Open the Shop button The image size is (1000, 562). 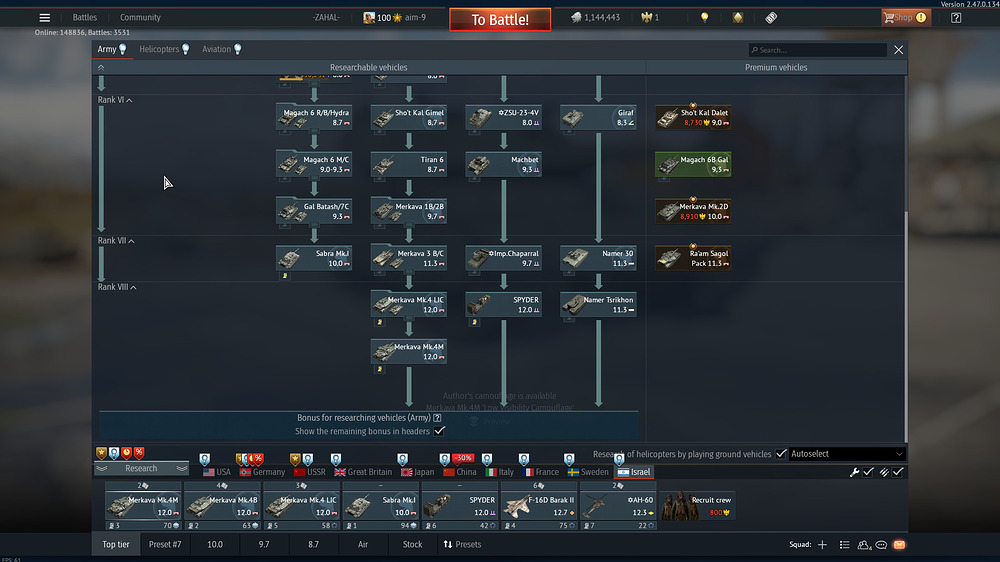(906, 17)
